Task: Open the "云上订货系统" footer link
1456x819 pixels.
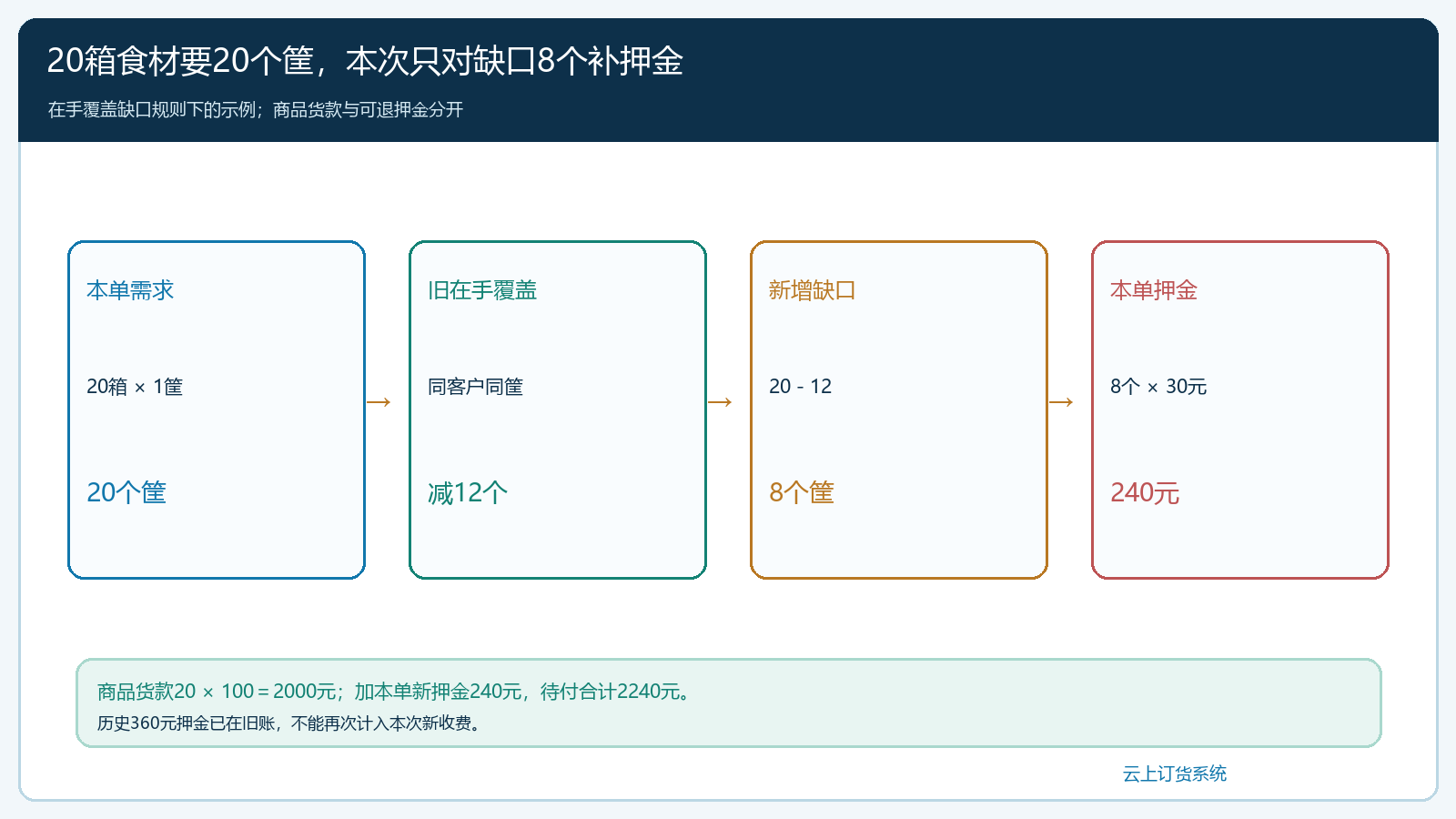Action: coord(1174,774)
